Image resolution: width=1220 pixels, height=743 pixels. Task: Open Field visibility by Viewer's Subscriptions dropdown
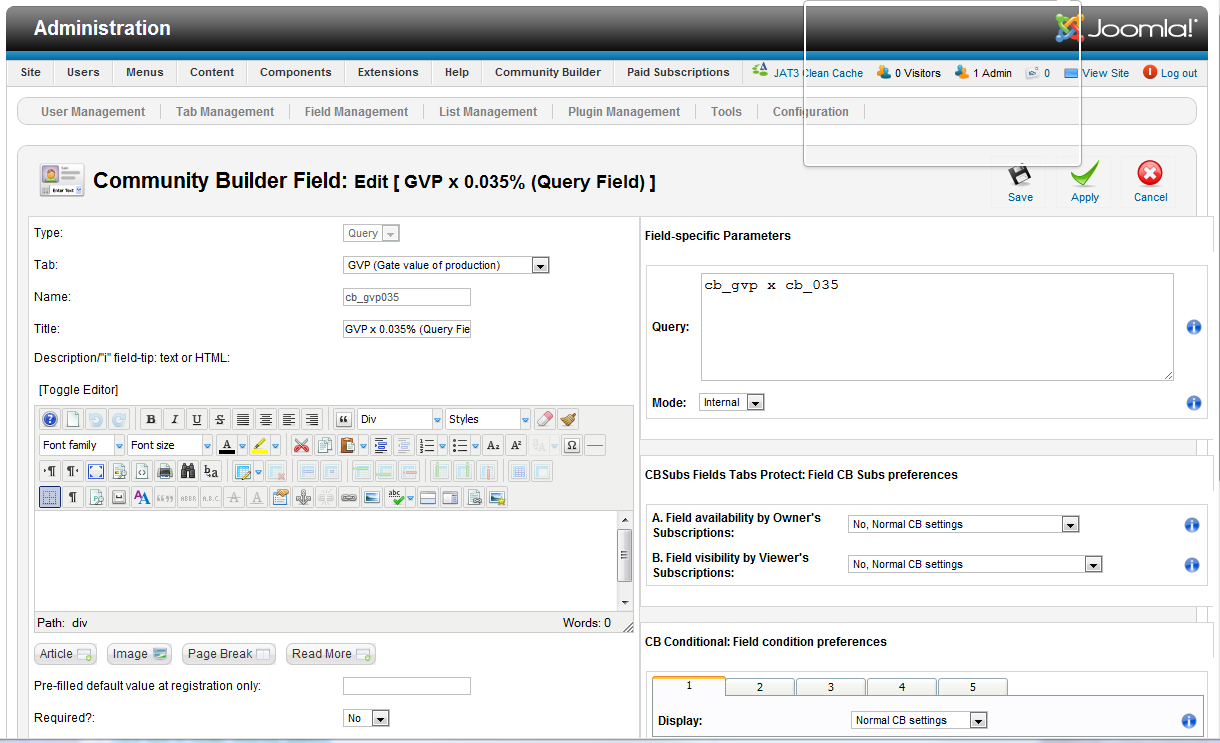pyautogui.click(x=975, y=564)
